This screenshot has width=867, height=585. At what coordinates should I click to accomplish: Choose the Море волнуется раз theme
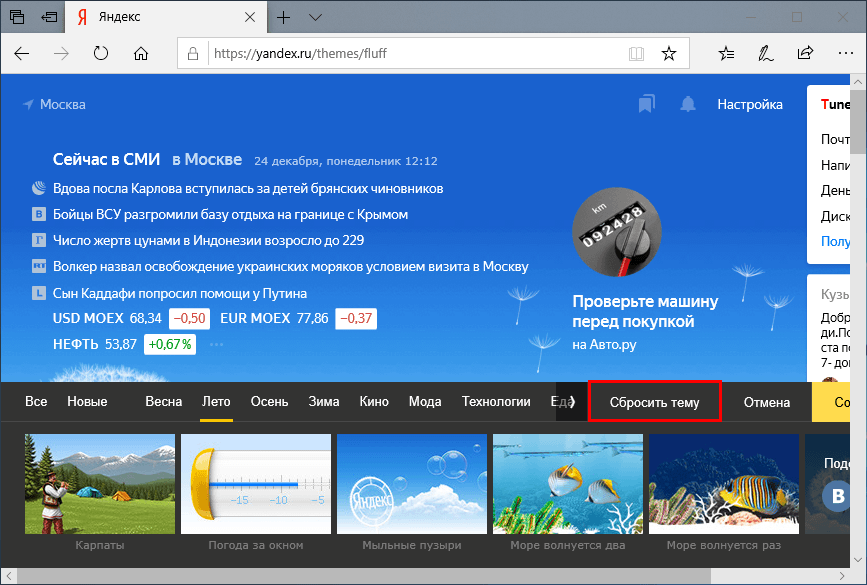coord(724,484)
